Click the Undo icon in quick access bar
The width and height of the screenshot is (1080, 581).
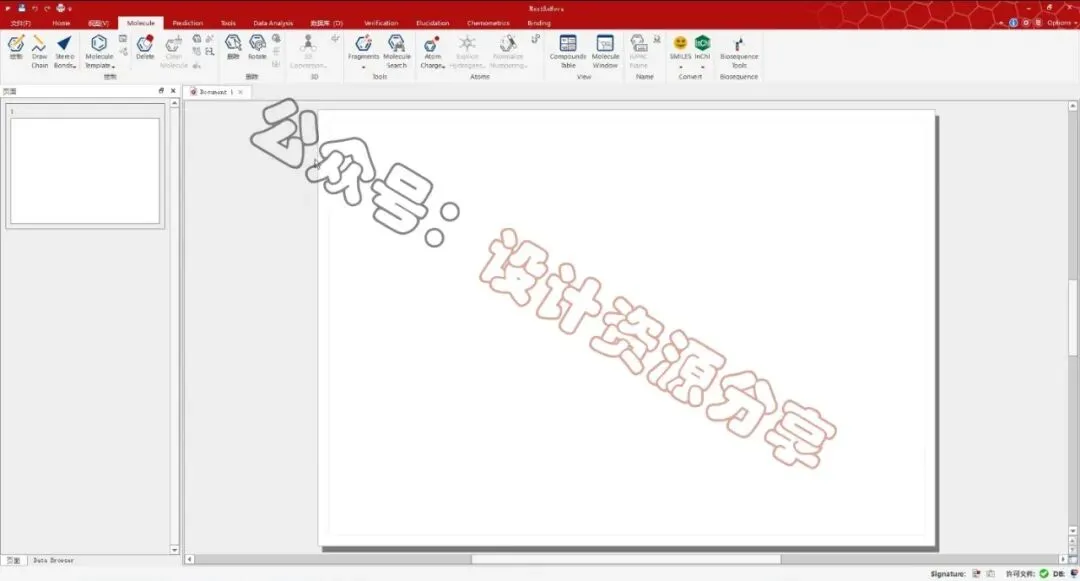[34, 8]
